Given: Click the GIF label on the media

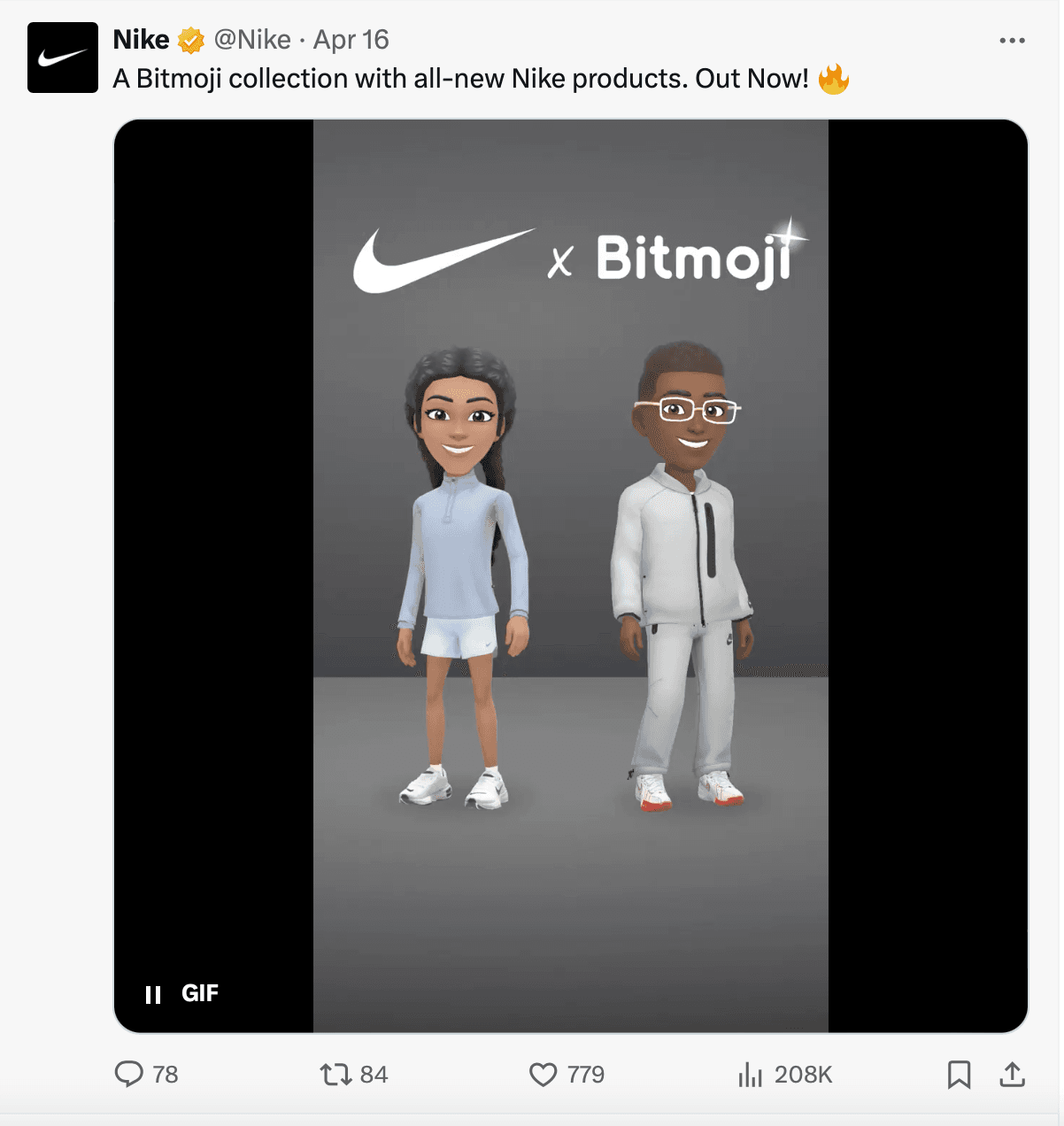Looking at the screenshot, I should [201, 992].
